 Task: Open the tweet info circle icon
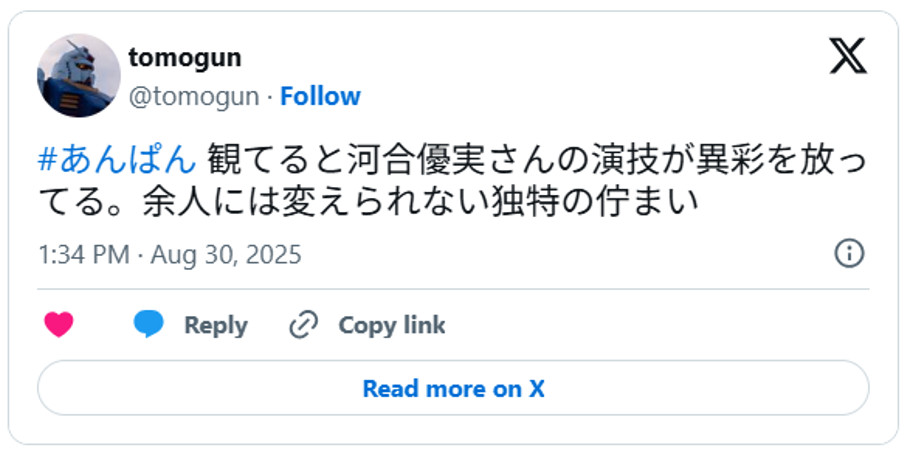point(849,254)
